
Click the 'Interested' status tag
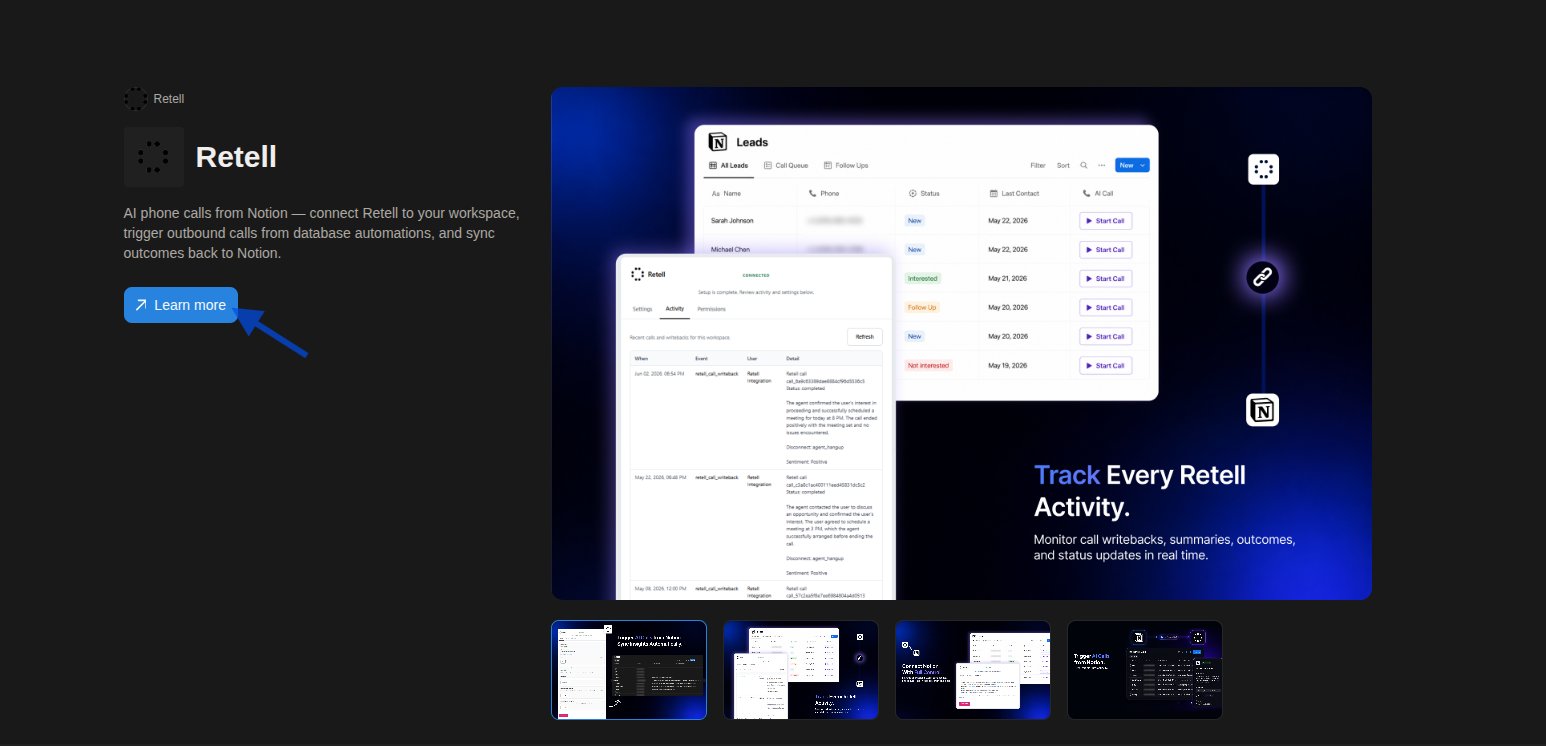[922, 278]
